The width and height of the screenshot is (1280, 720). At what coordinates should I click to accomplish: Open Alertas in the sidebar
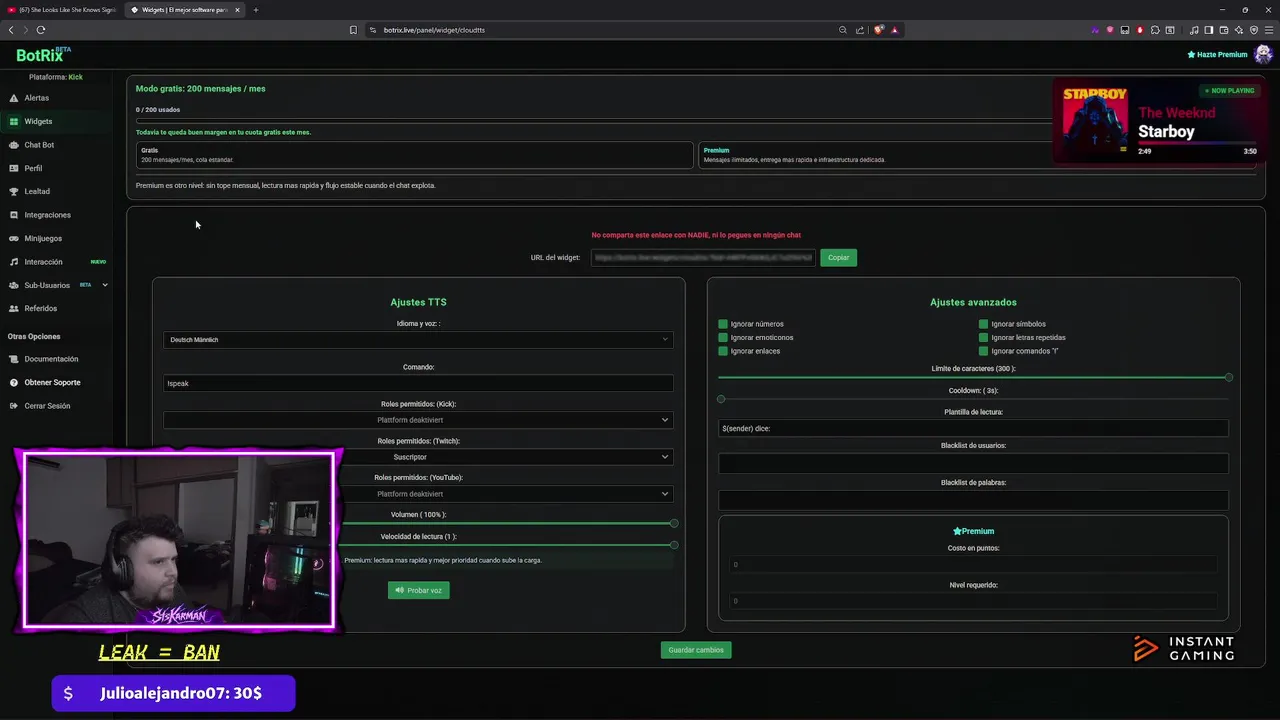tap(36, 98)
